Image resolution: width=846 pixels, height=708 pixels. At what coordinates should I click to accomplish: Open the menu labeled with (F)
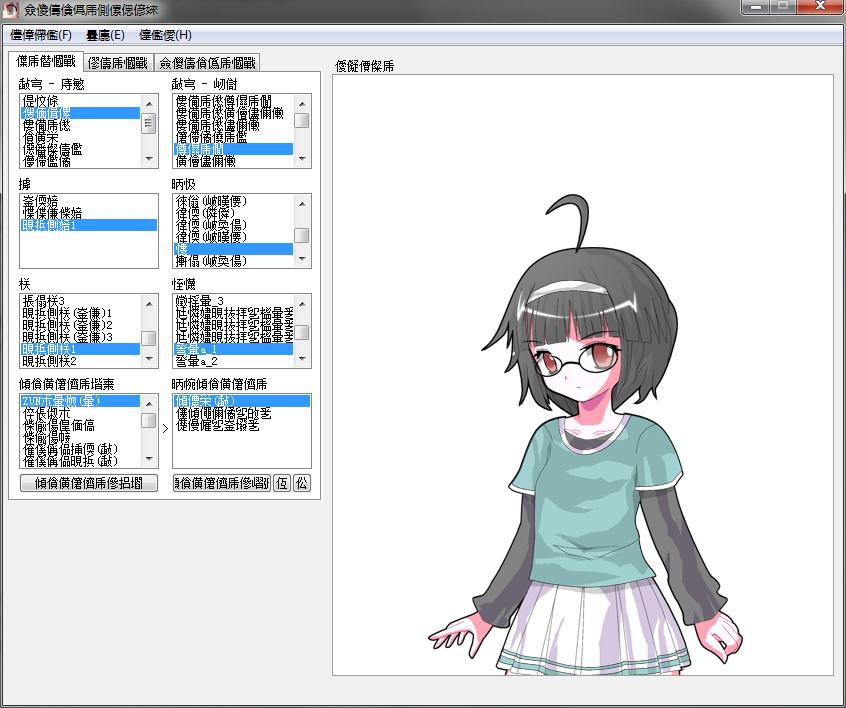click(x=41, y=35)
